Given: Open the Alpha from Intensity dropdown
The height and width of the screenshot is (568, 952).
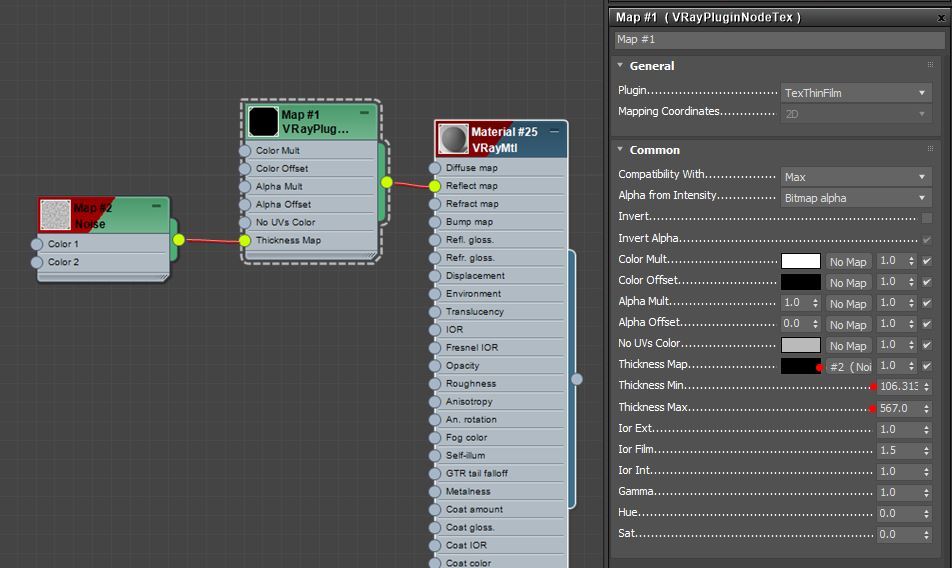Looking at the screenshot, I should 855,198.
